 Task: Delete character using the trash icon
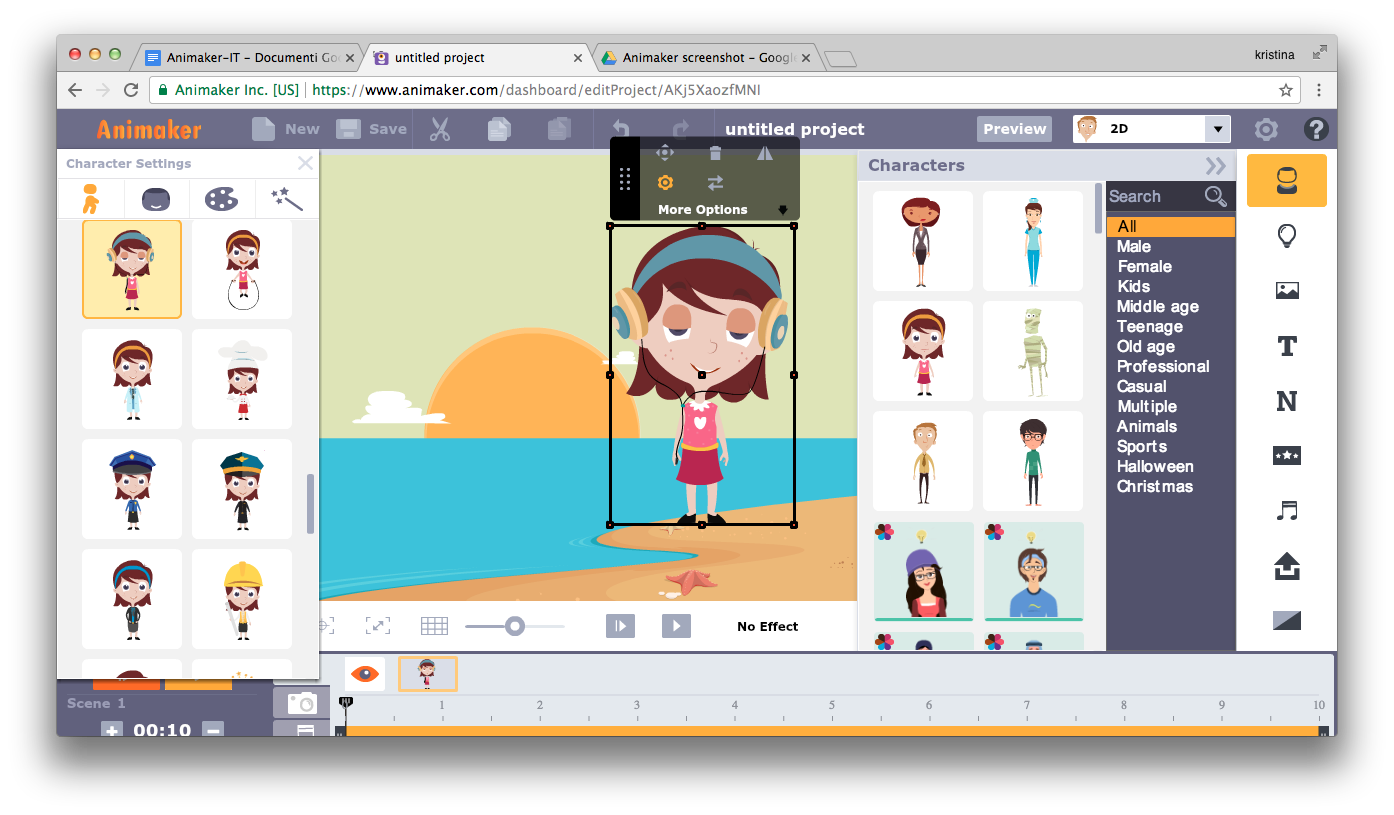[715, 153]
